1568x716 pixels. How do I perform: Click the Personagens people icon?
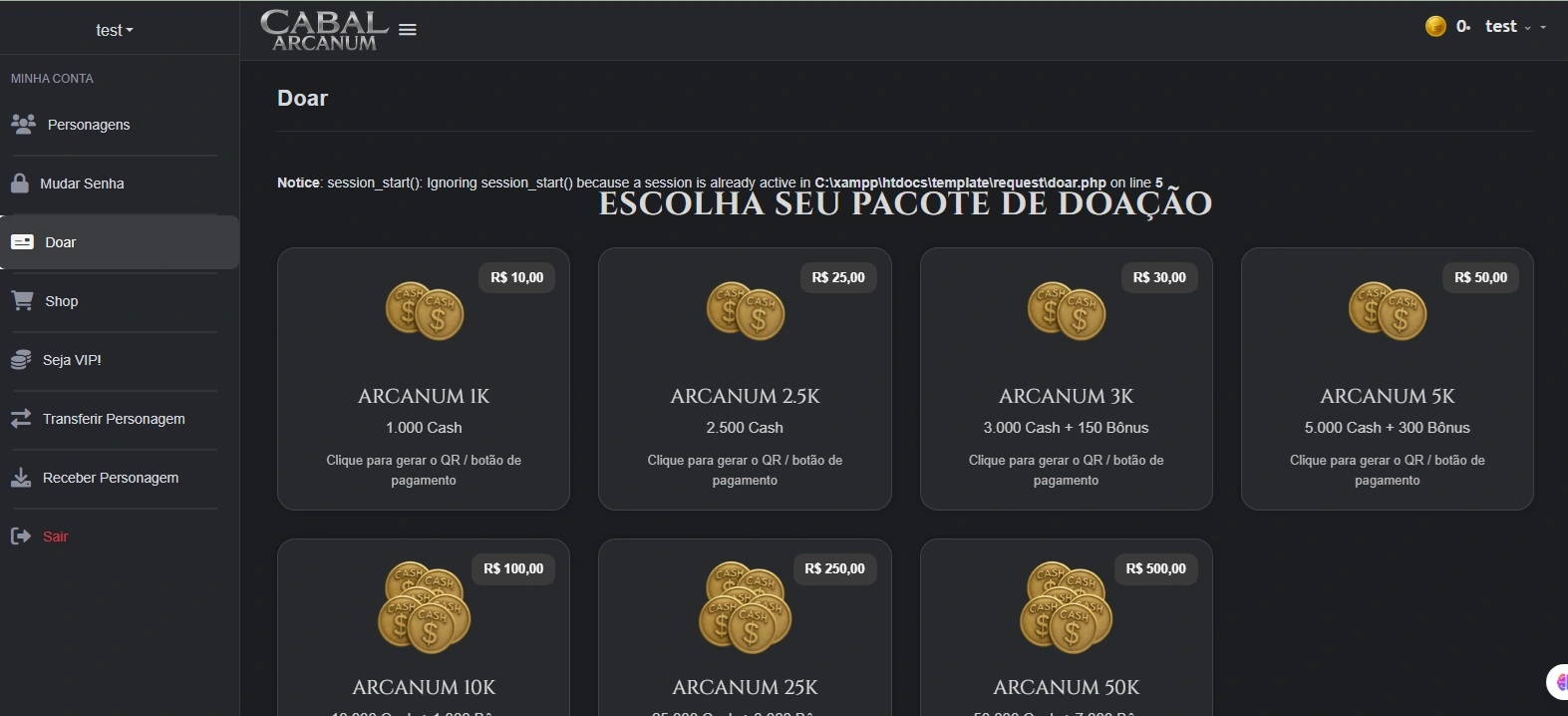[x=23, y=124]
